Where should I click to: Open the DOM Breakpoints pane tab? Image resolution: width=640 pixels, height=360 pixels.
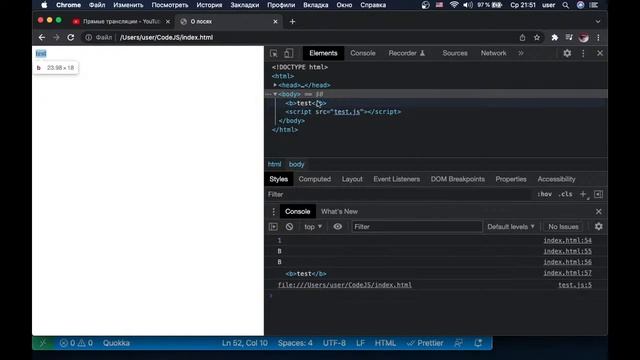458,179
